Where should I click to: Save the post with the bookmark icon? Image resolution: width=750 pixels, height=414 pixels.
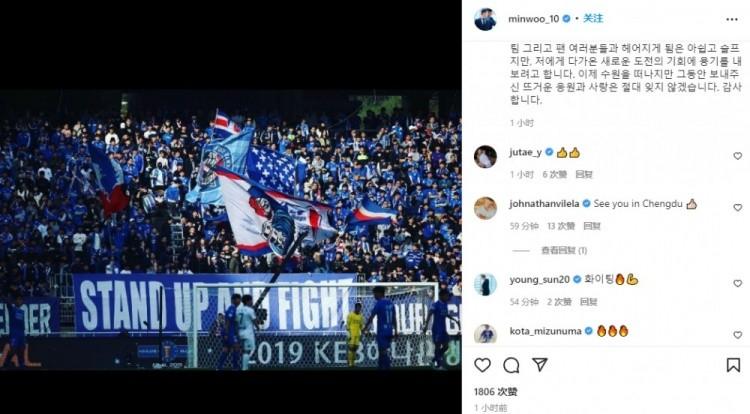pyautogui.click(x=733, y=365)
